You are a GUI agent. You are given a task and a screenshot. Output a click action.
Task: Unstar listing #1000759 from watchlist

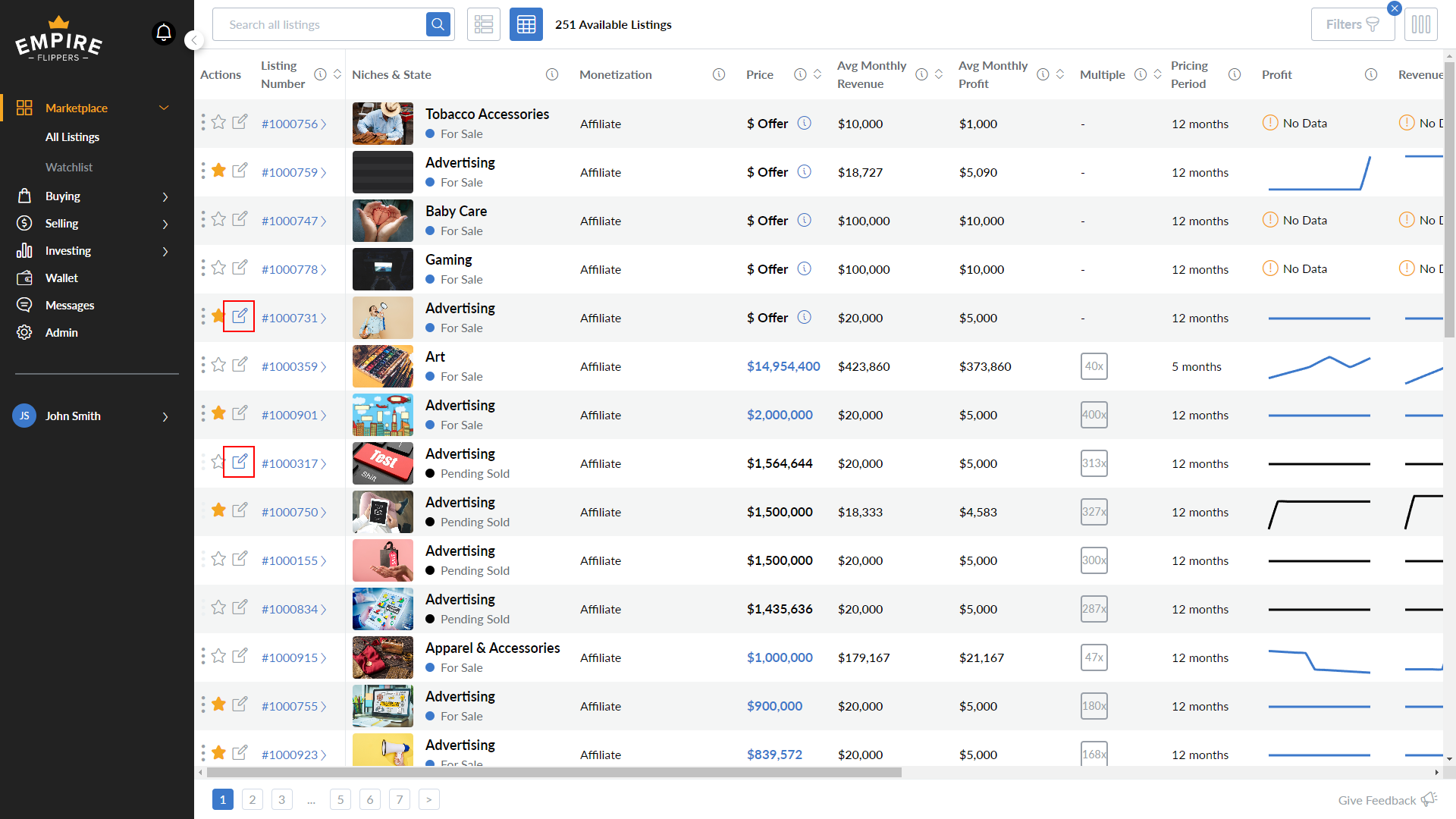(219, 171)
